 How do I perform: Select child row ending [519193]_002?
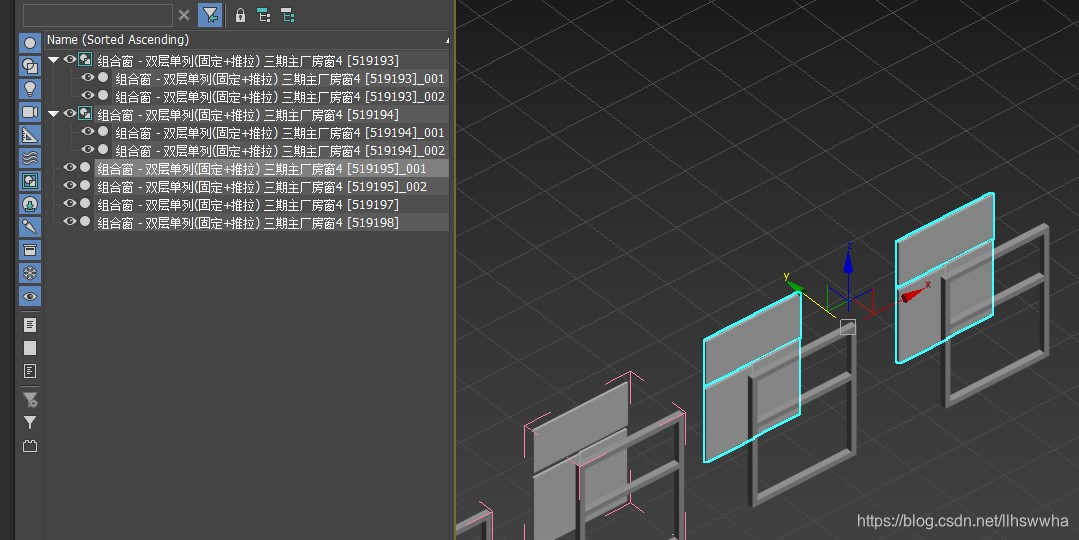[279, 96]
